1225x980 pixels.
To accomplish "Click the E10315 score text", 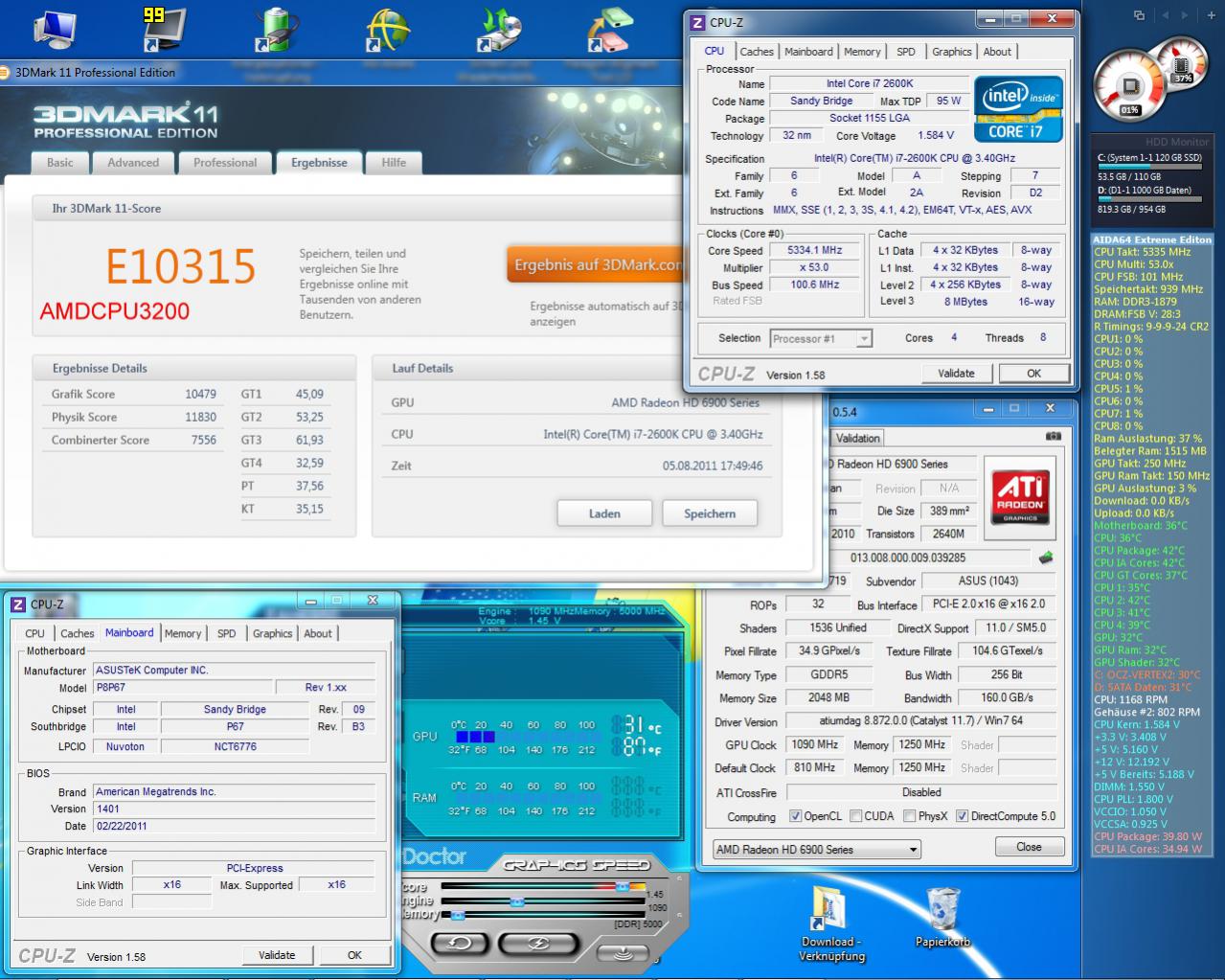I will pos(181,266).
